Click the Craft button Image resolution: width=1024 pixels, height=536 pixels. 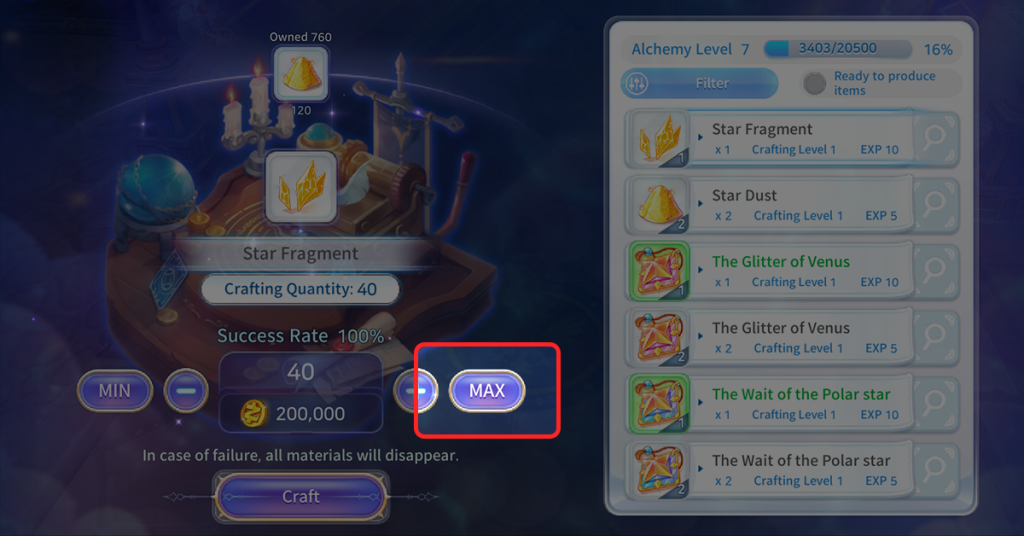301,497
